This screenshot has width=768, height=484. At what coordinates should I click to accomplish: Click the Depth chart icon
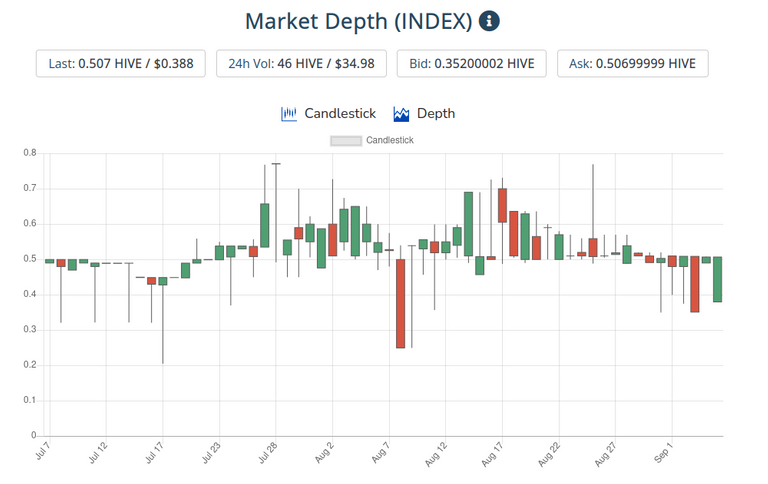pyautogui.click(x=401, y=114)
